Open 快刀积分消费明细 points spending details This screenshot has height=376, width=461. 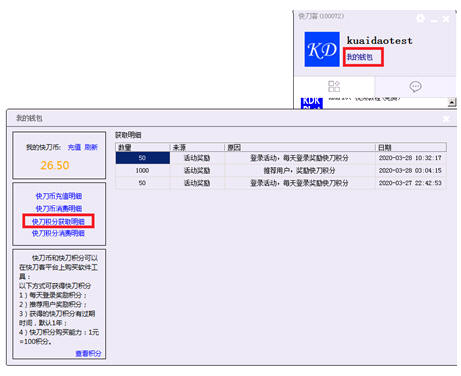58,233
